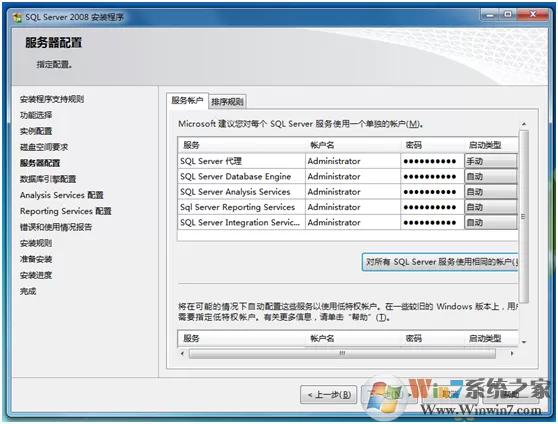This screenshot has width=558, height=424.
Task: Click the vertical scrollbar down arrow
Action: point(524,342)
